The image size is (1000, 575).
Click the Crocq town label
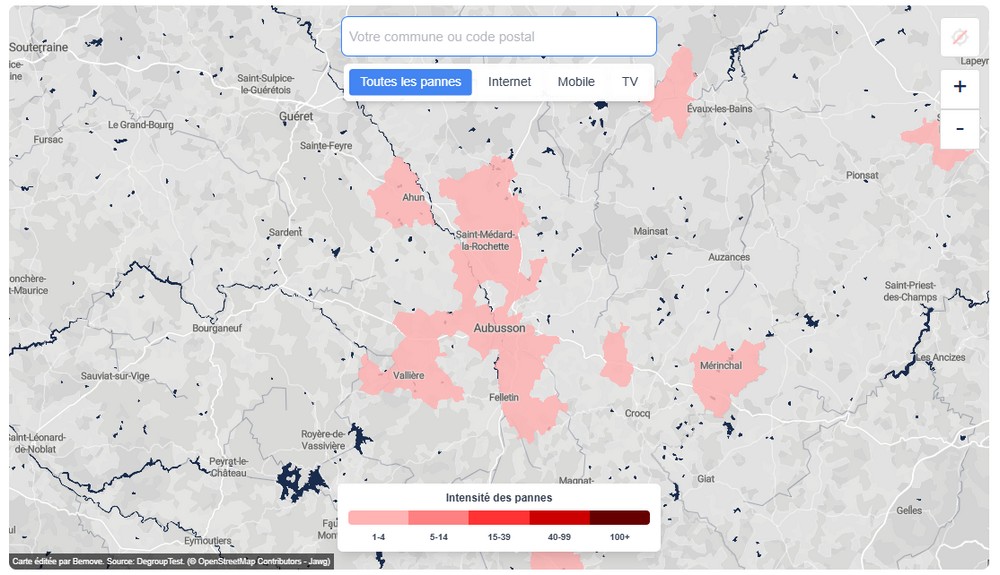(x=637, y=413)
